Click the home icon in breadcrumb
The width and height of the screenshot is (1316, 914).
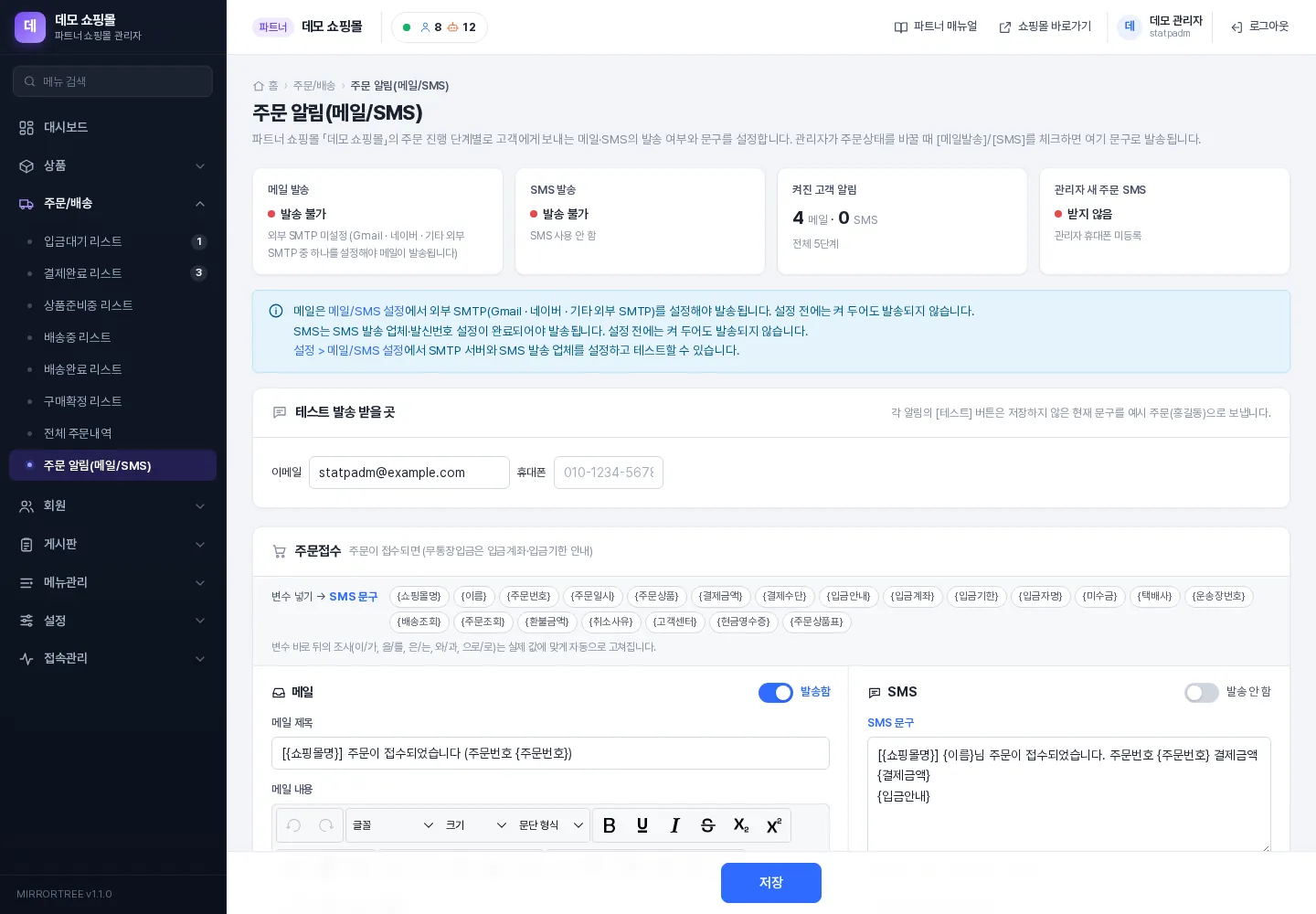coord(259,86)
